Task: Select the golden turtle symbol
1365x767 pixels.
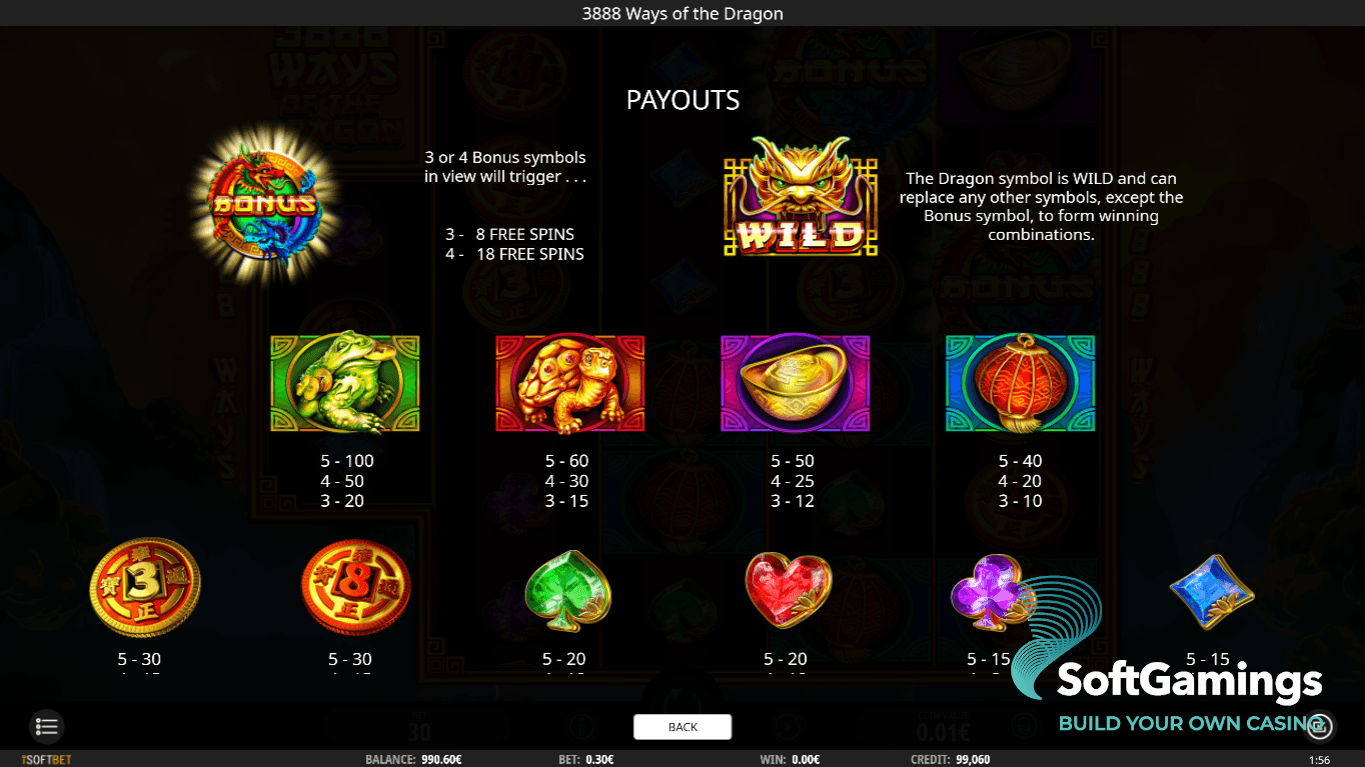Action: pos(570,383)
